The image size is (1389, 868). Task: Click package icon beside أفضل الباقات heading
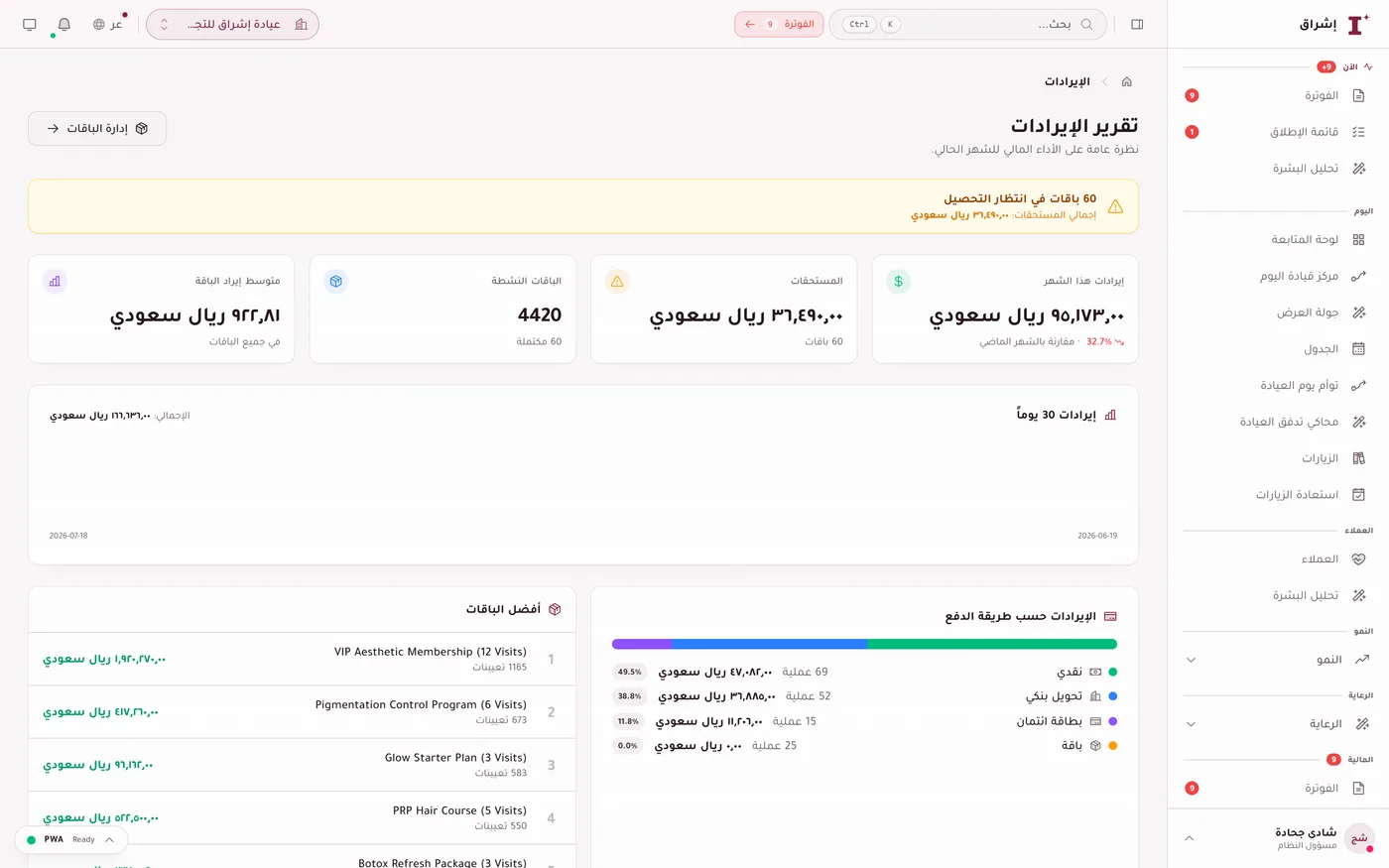tap(555, 609)
